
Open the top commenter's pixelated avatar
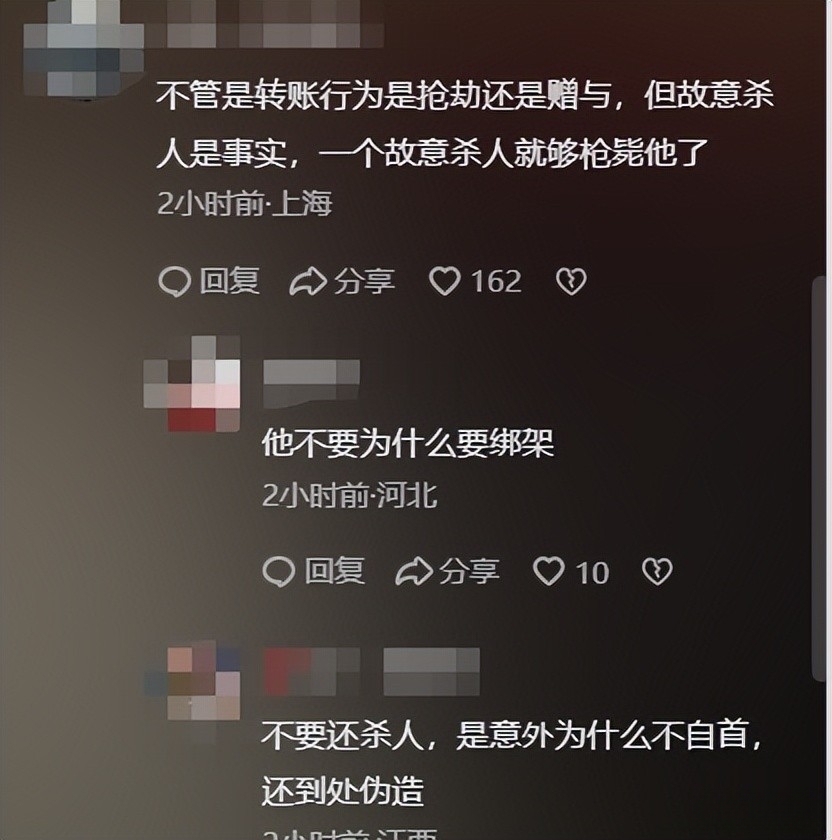pyautogui.click(x=84, y=49)
